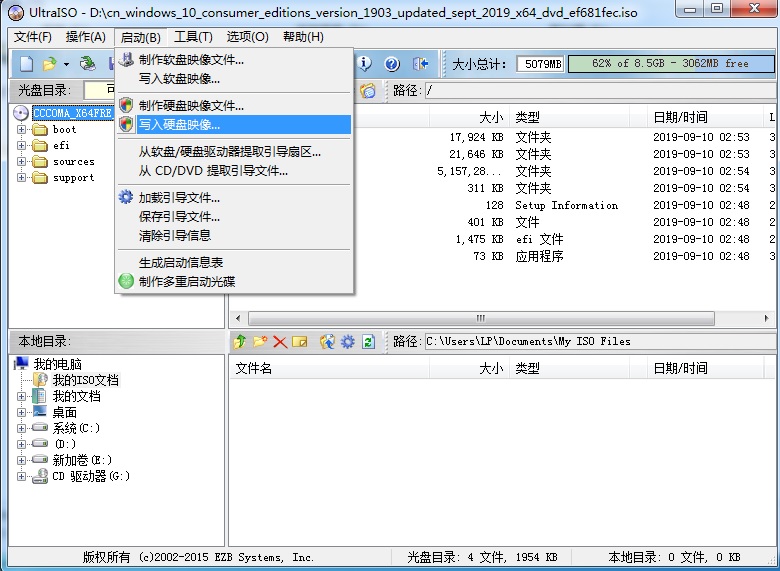Click the 5,157,28... size cell
Viewport: 780px width, 571px height.
(470, 171)
